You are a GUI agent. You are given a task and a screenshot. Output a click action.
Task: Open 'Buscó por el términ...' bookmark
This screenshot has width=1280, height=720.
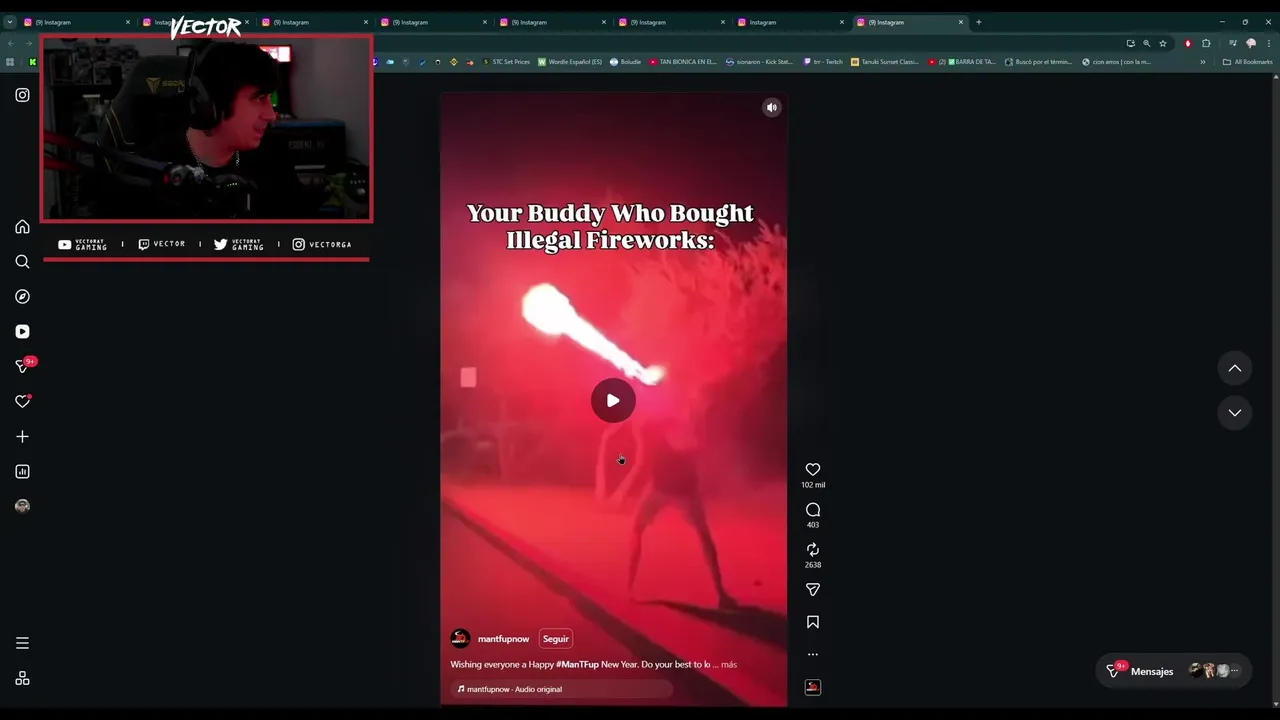(x=1038, y=62)
